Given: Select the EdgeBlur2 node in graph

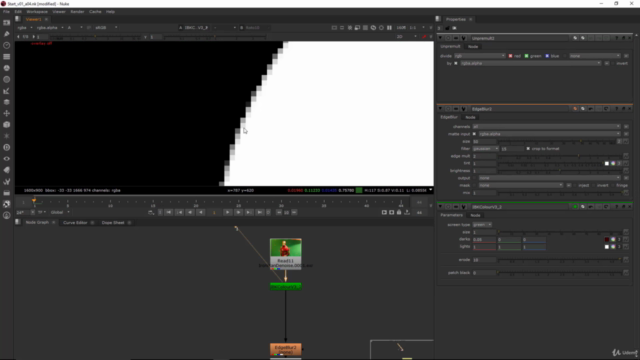Looking at the screenshot, I should (286, 349).
